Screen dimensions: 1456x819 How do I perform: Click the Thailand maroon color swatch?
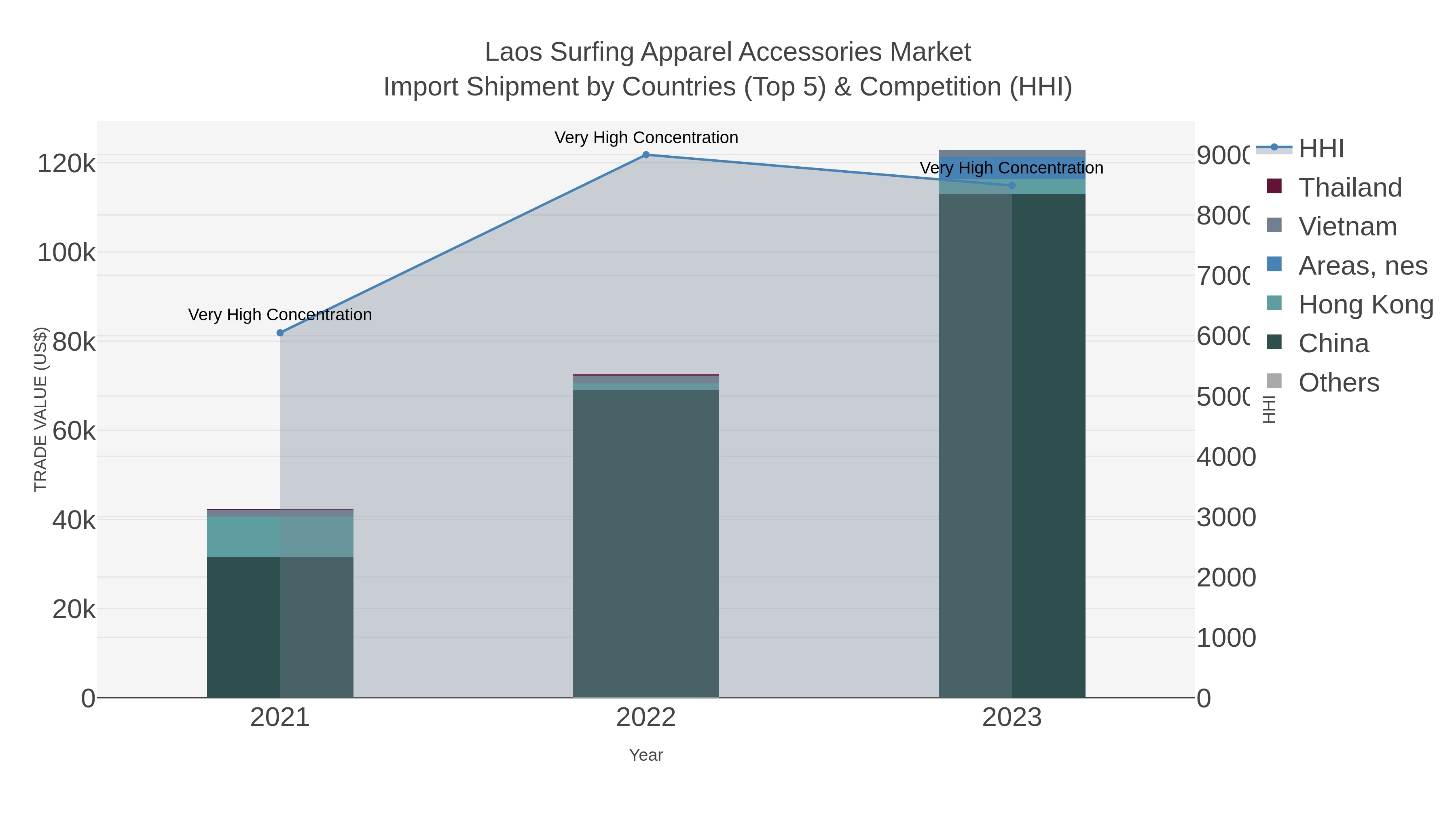point(1274,186)
